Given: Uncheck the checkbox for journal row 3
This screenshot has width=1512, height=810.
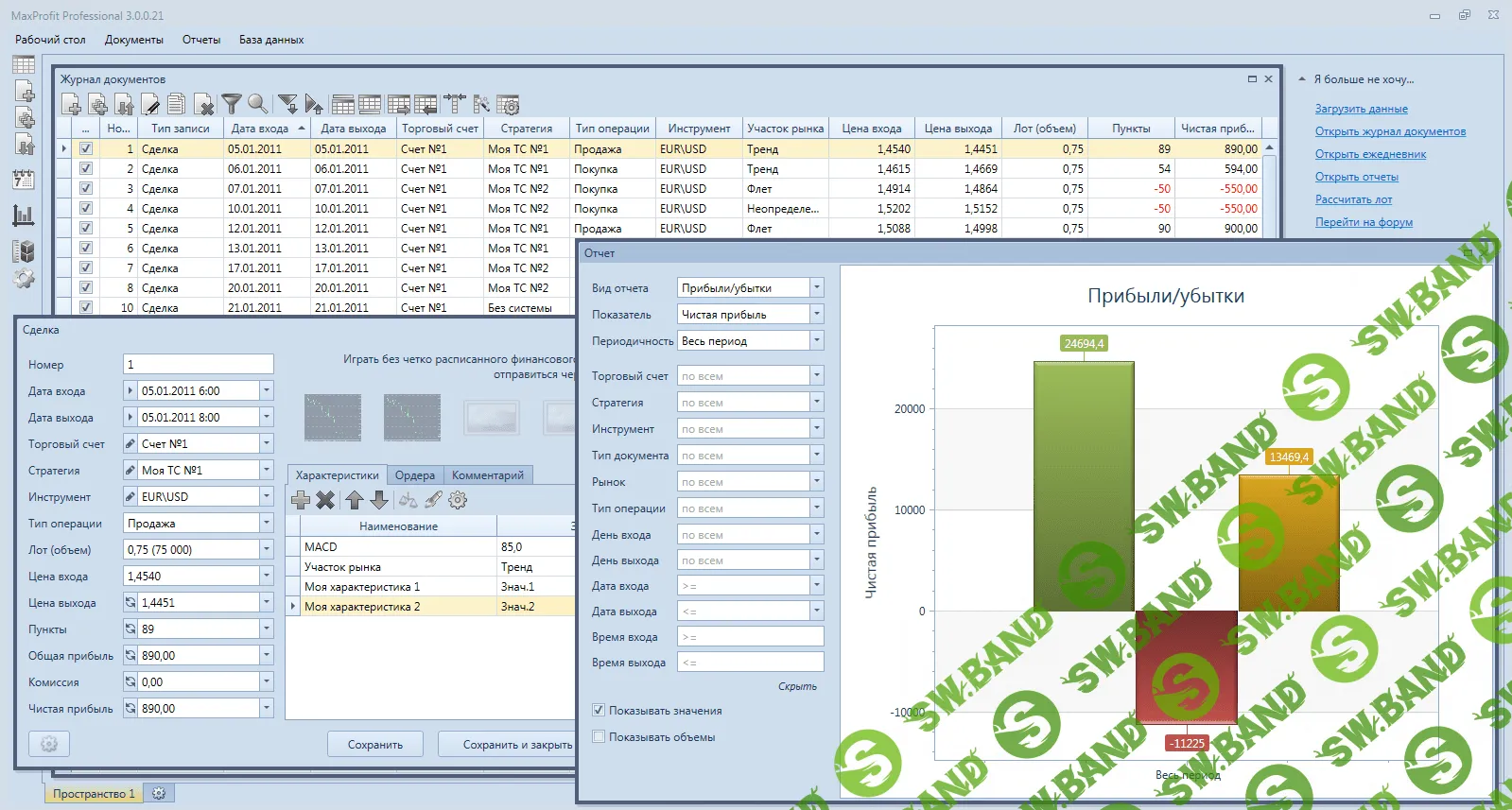Looking at the screenshot, I should [x=86, y=188].
